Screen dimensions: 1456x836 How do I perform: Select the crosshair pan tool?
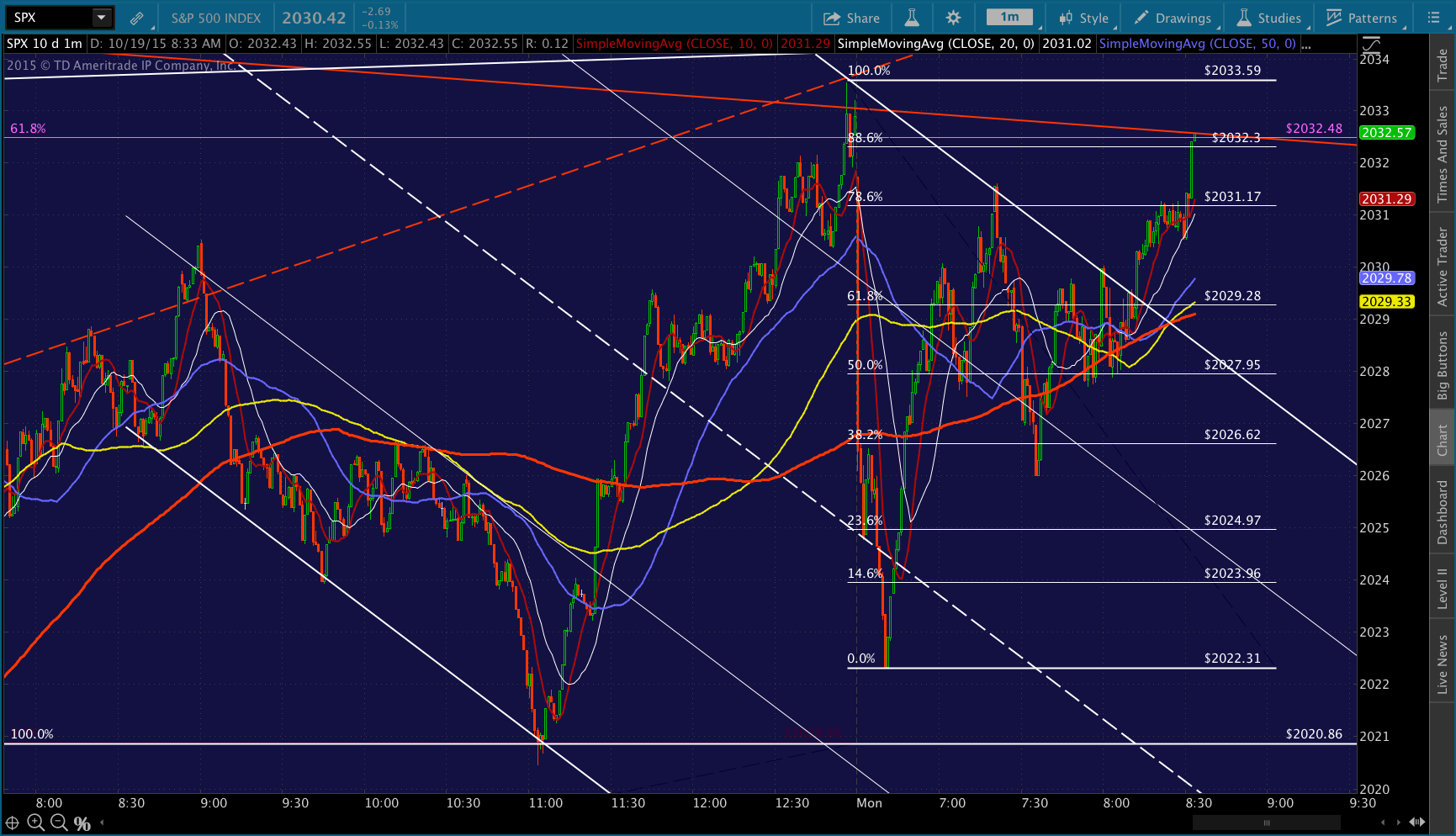(13, 823)
